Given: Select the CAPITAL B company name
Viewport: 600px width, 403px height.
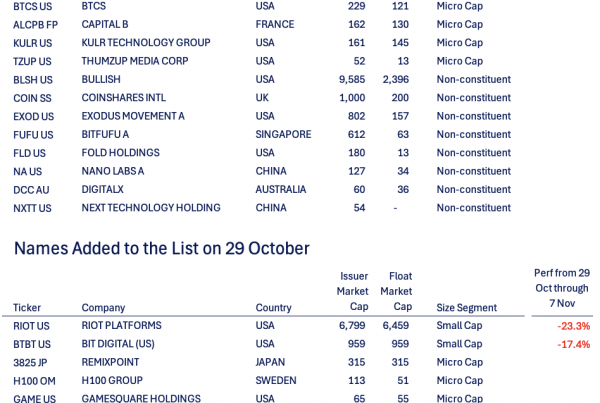Looking at the screenshot, I should tap(105, 24).
